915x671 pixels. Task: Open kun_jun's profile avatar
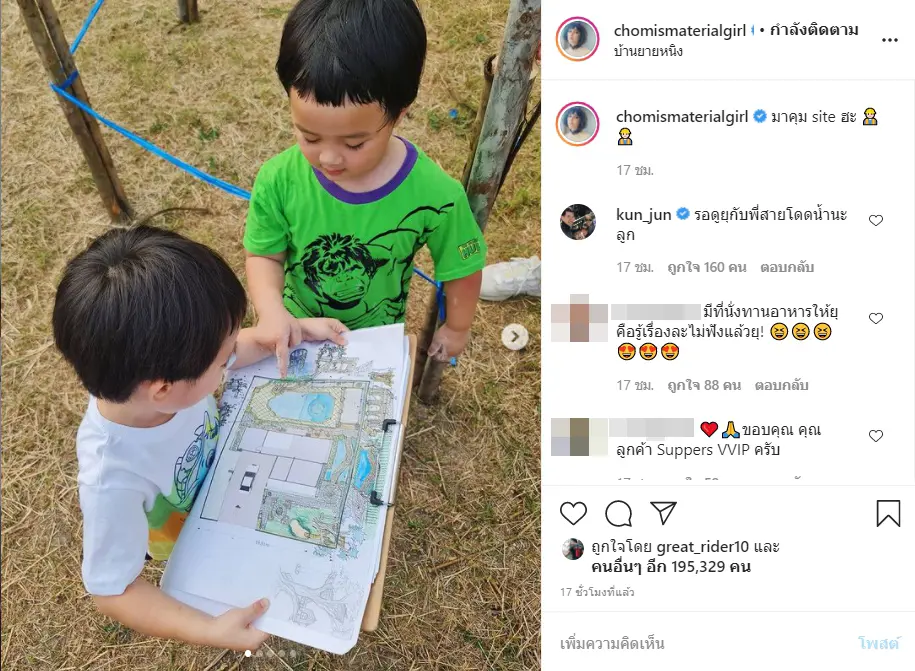[x=577, y=222]
